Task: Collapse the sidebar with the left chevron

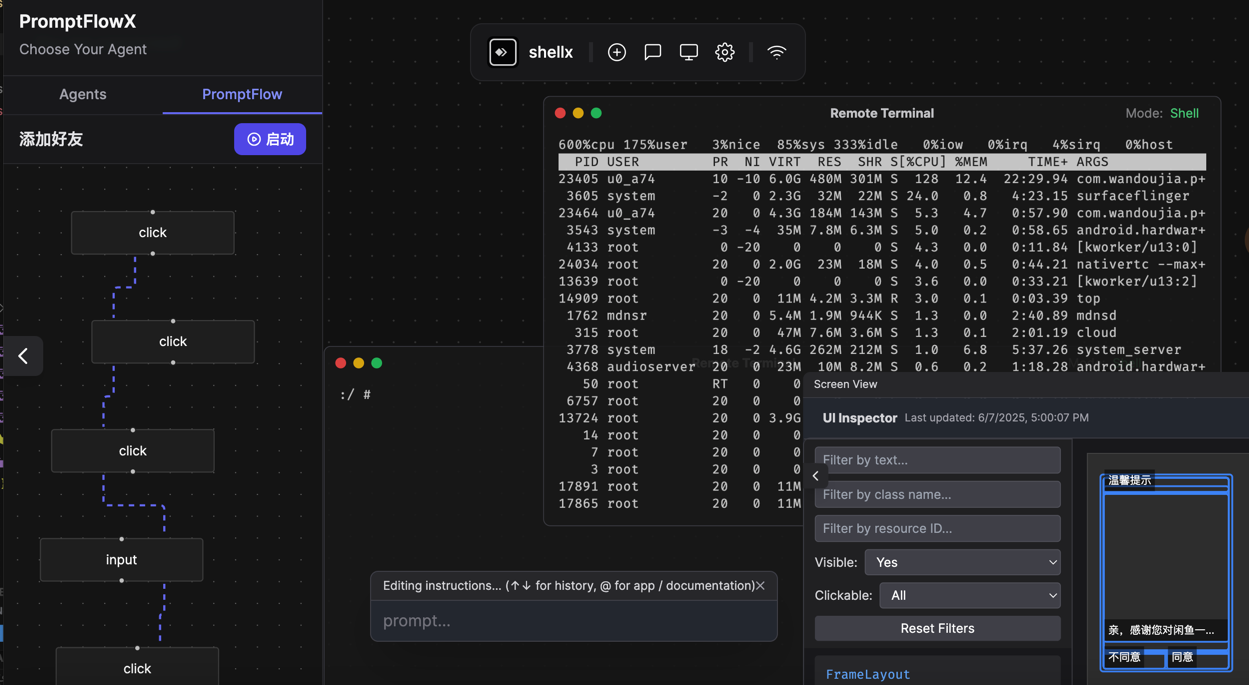Action: pyautogui.click(x=22, y=356)
